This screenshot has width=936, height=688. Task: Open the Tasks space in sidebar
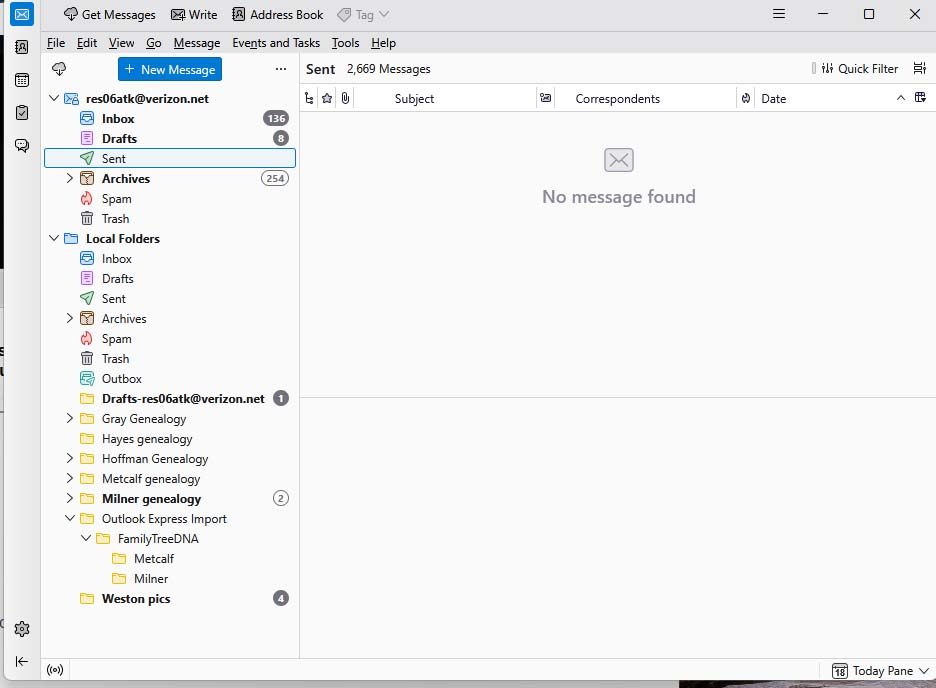tap(21, 113)
